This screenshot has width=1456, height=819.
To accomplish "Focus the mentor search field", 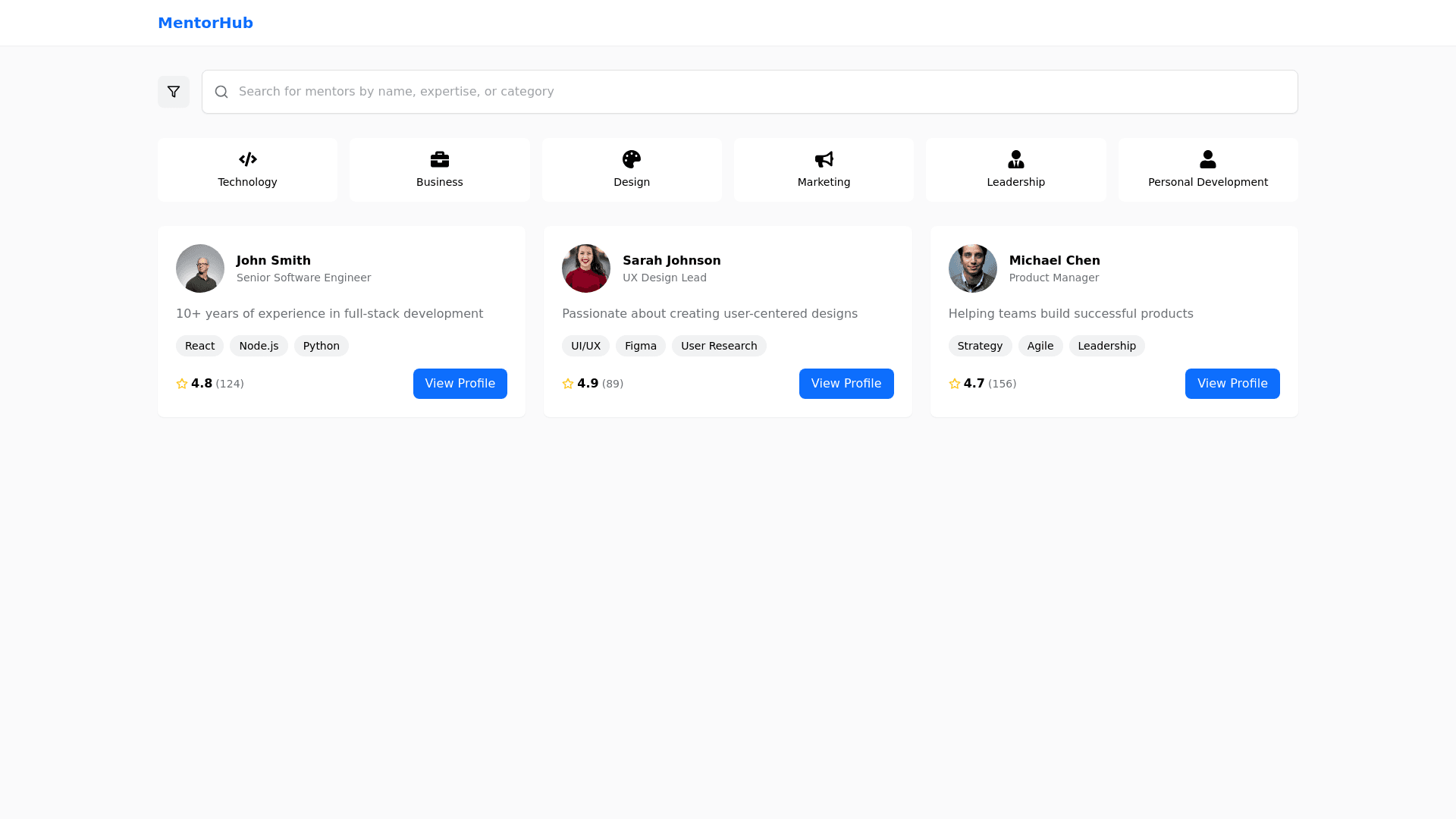I will tap(758, 92).
